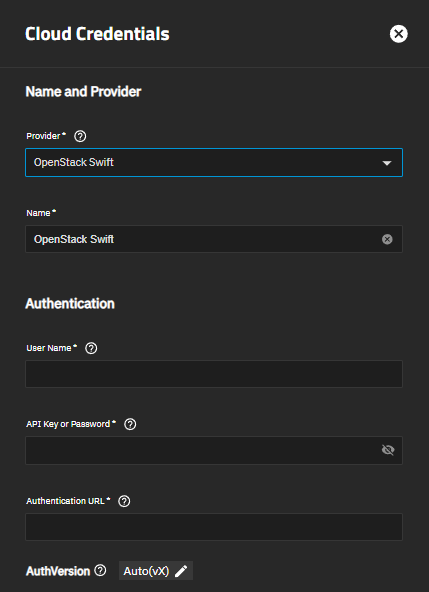Click the Auto(vX) AuthVersion value
The width and height of the screenshot is (429, 592).
click(x=146, y=571)
